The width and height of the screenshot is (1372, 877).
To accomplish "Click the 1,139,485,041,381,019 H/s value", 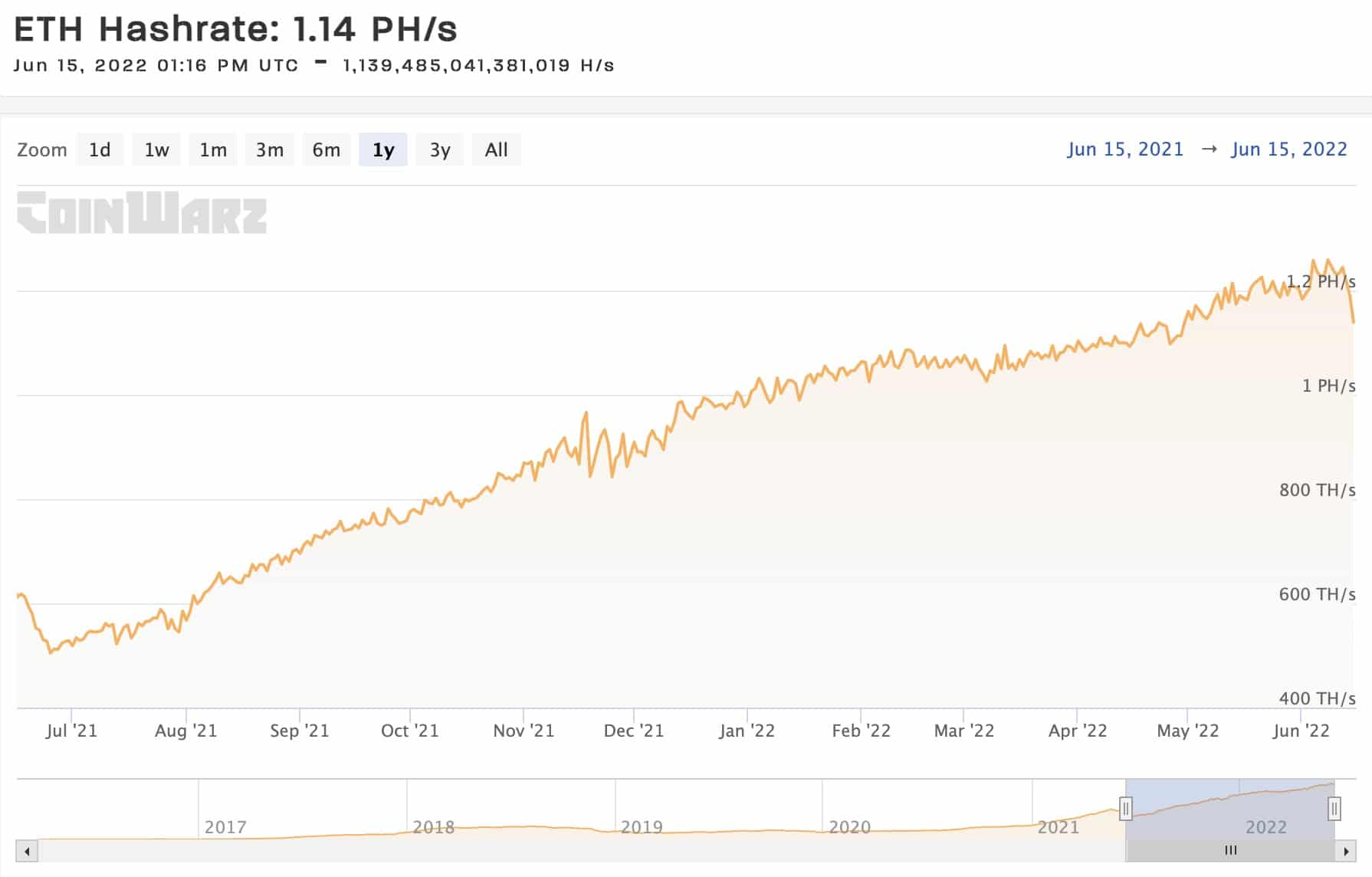I will point(478,66).
